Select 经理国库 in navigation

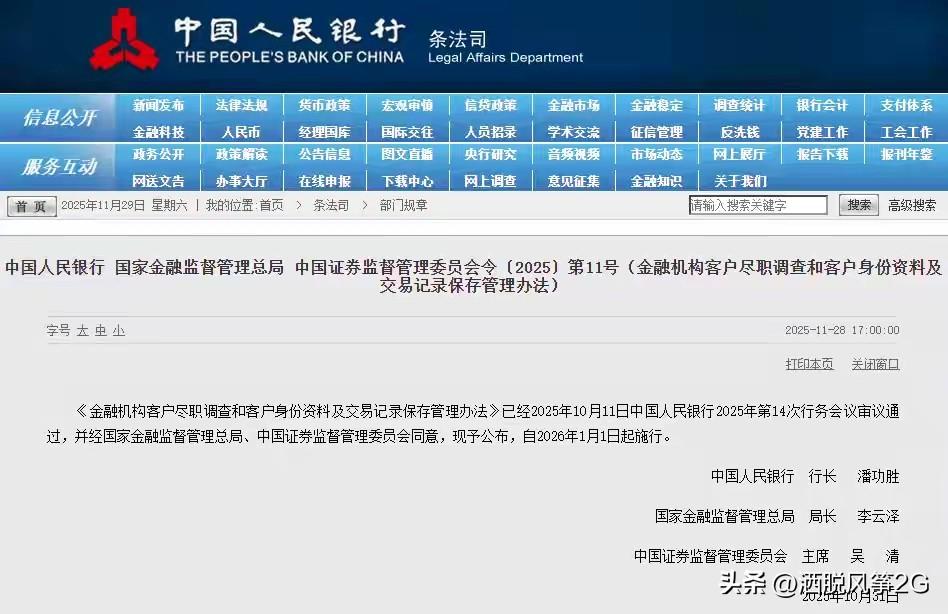(324, 132)
